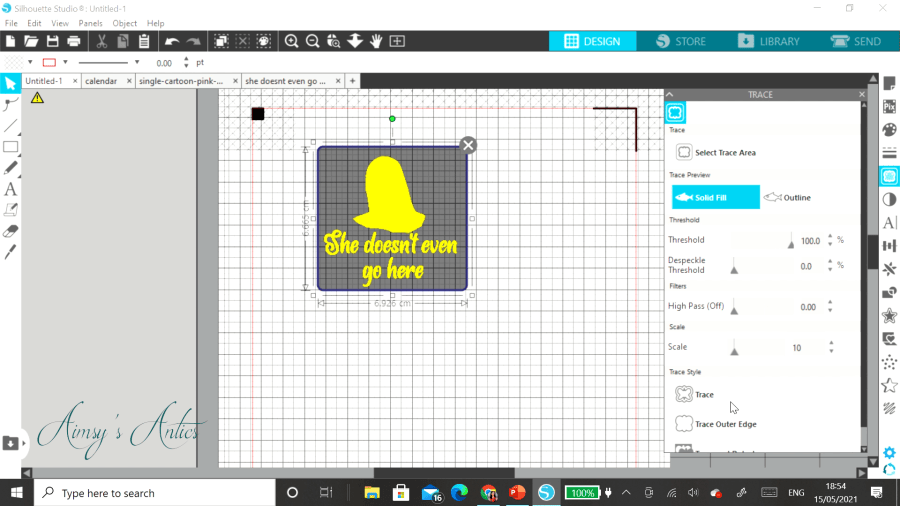Close the trace selection with X
The width and height of the screenshot is (900, 506).
(468, 145)
